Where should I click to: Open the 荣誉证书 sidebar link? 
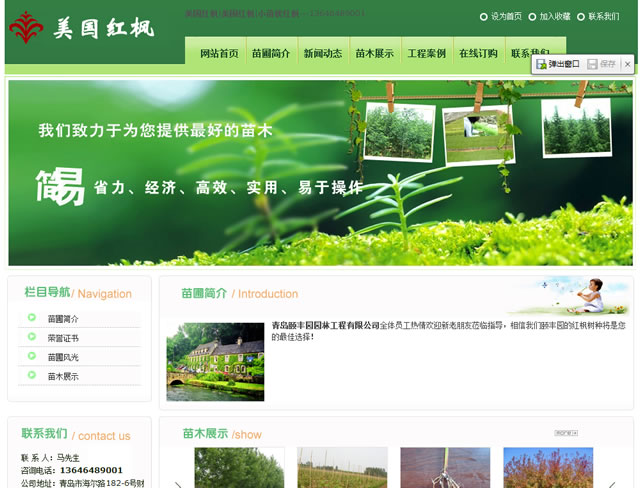63,338
